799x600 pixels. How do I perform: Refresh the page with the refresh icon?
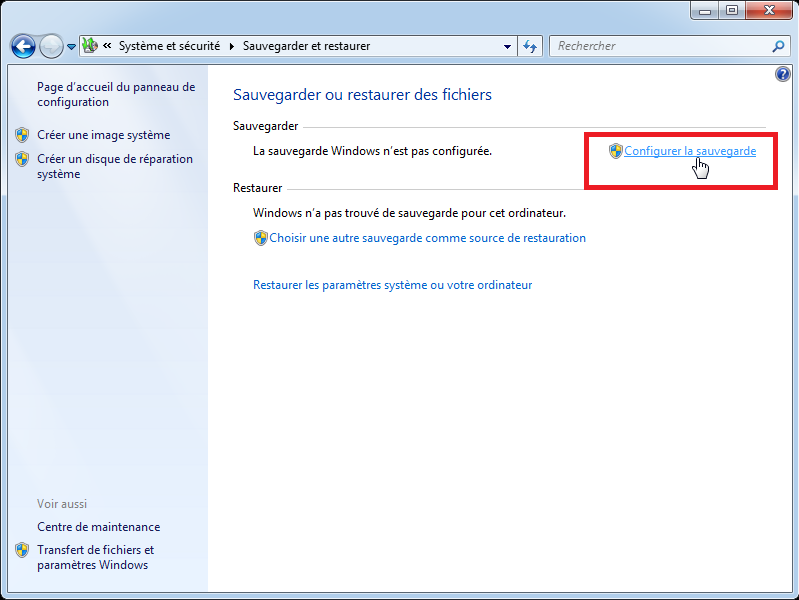point(530,46)
